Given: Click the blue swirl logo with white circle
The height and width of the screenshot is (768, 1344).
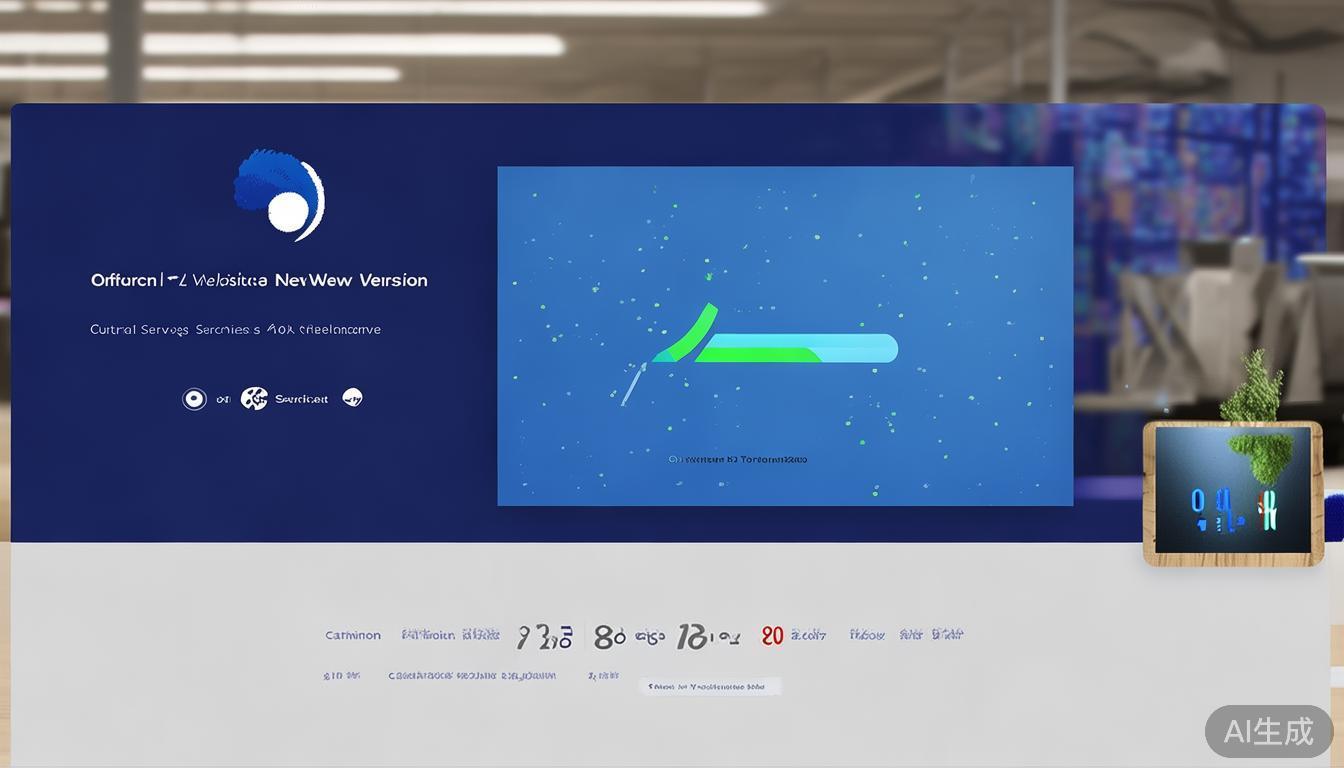Looking at the screenshot, I should [x=280, y=196].
